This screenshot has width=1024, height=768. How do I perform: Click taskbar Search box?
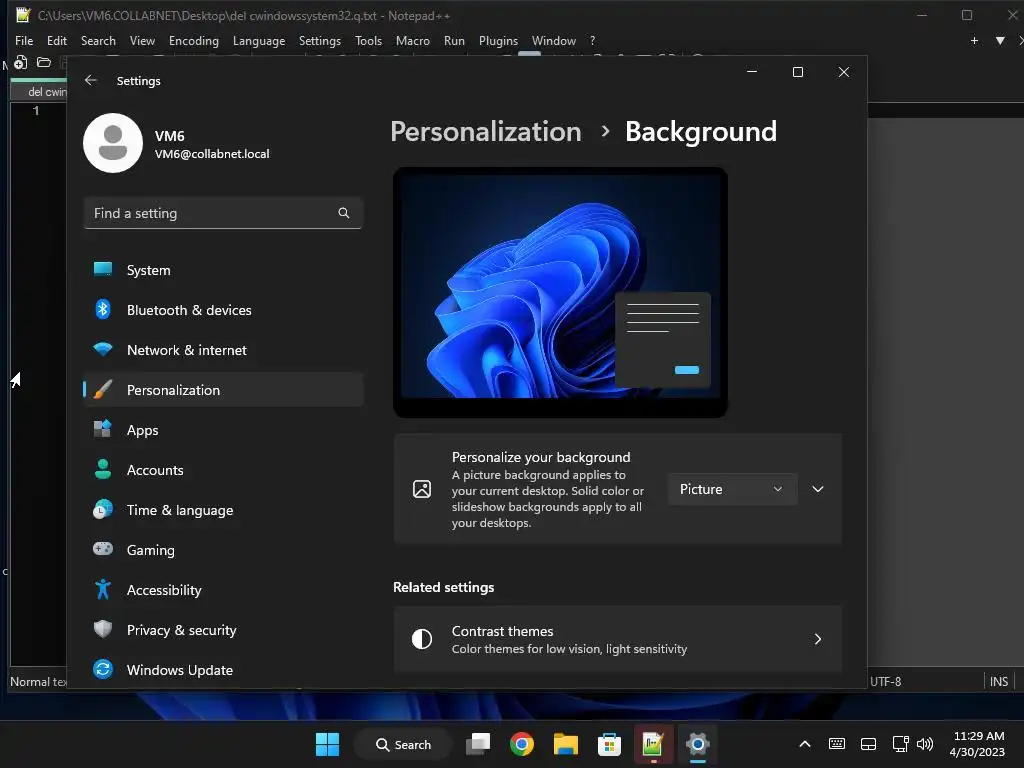403,744
